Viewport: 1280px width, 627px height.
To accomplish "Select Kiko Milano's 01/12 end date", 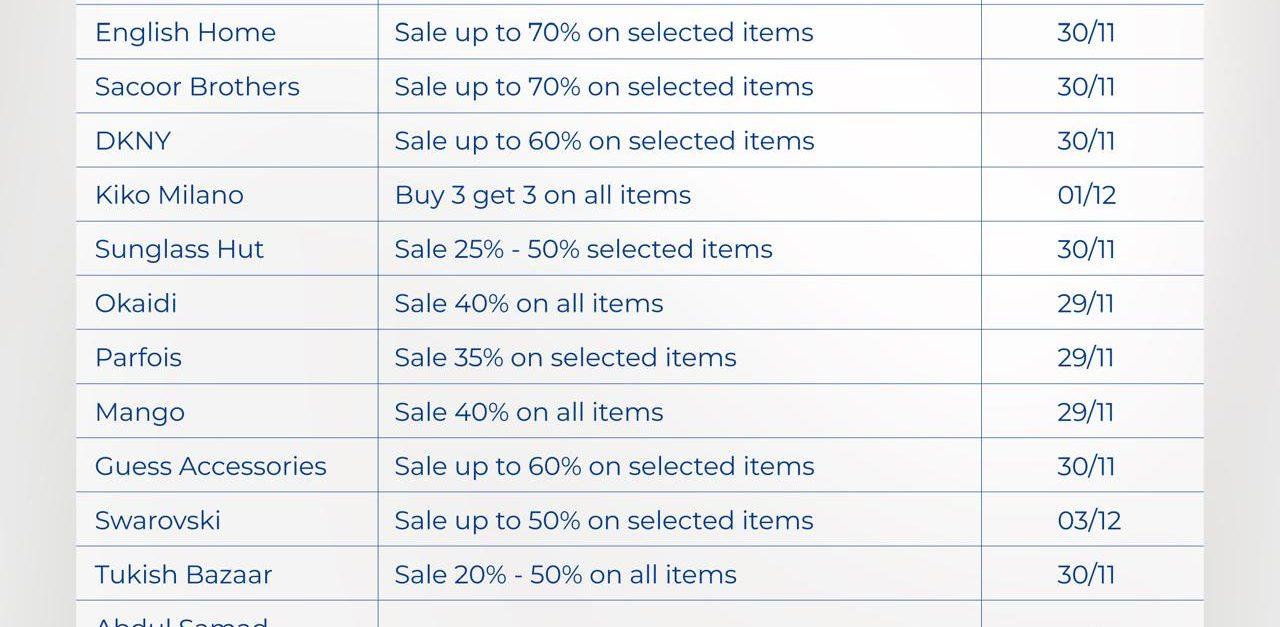I will (1086, 195).
